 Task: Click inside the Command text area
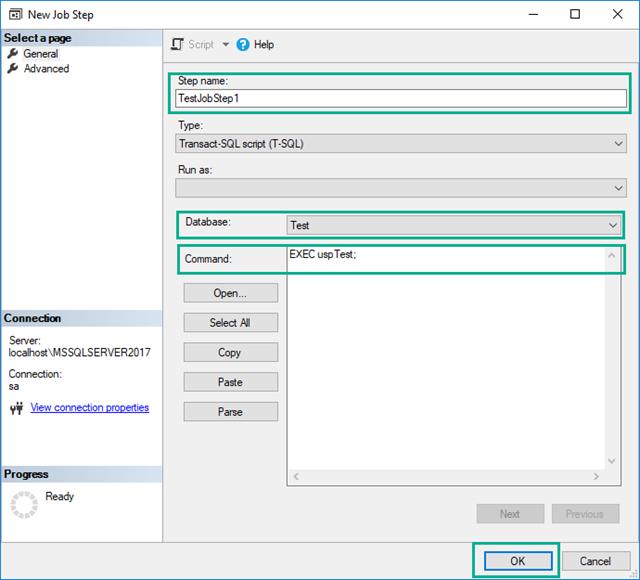pyautogui.click(x=445, y=360)
